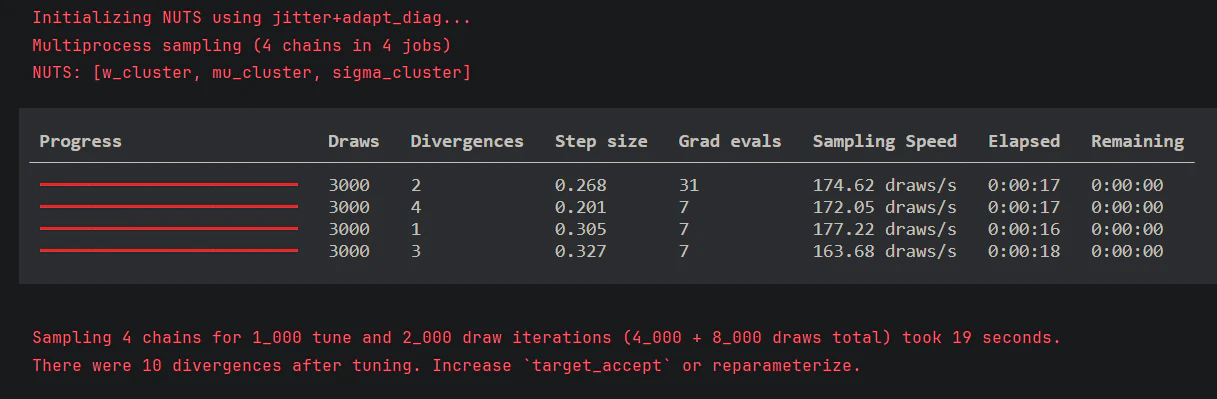Click sampling speed '163.68 draws/s'
Screen dimensions: 1217x399
tap(885, 251)
